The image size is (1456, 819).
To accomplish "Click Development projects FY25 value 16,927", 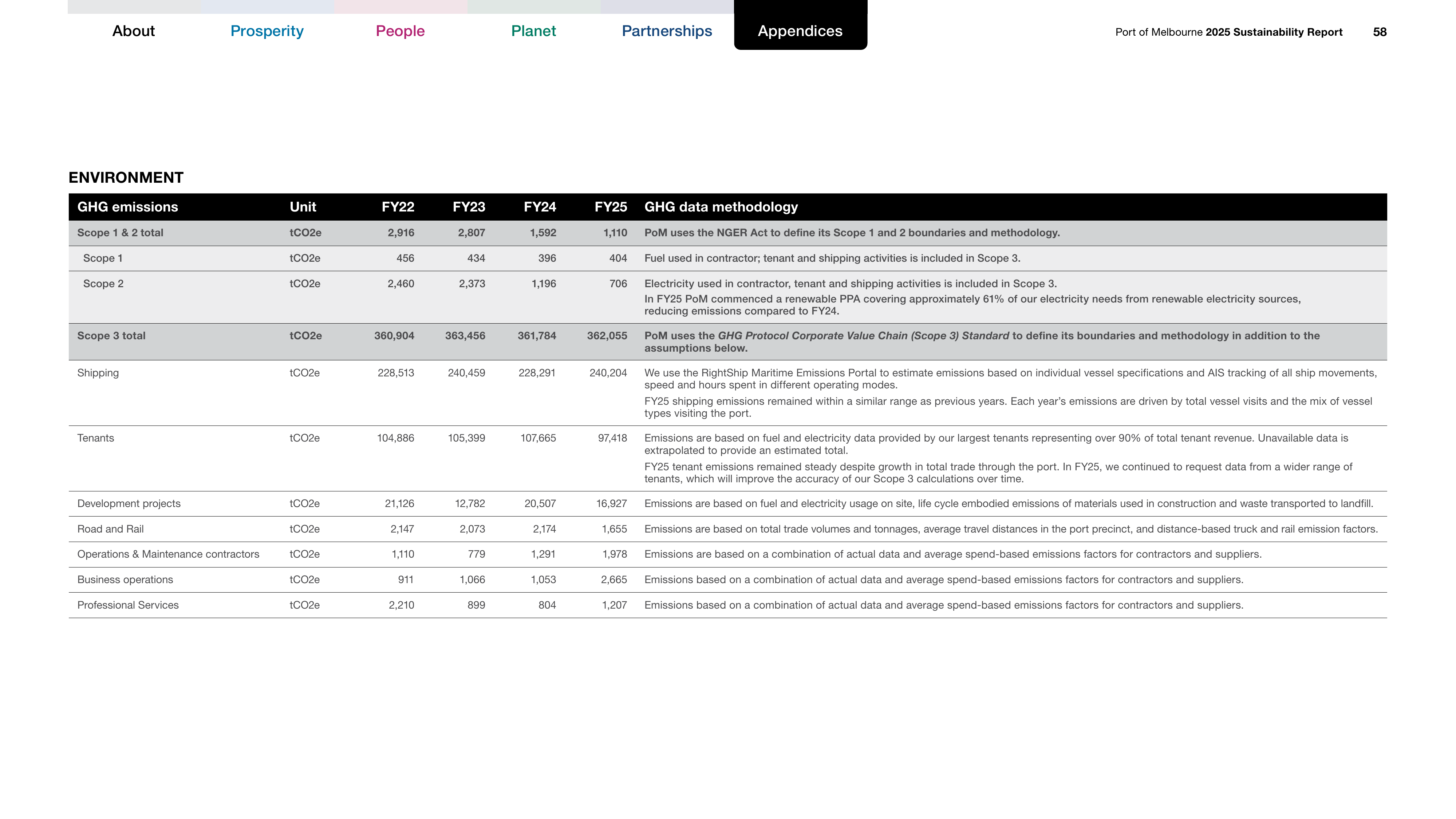I will [x=612, y=504].
